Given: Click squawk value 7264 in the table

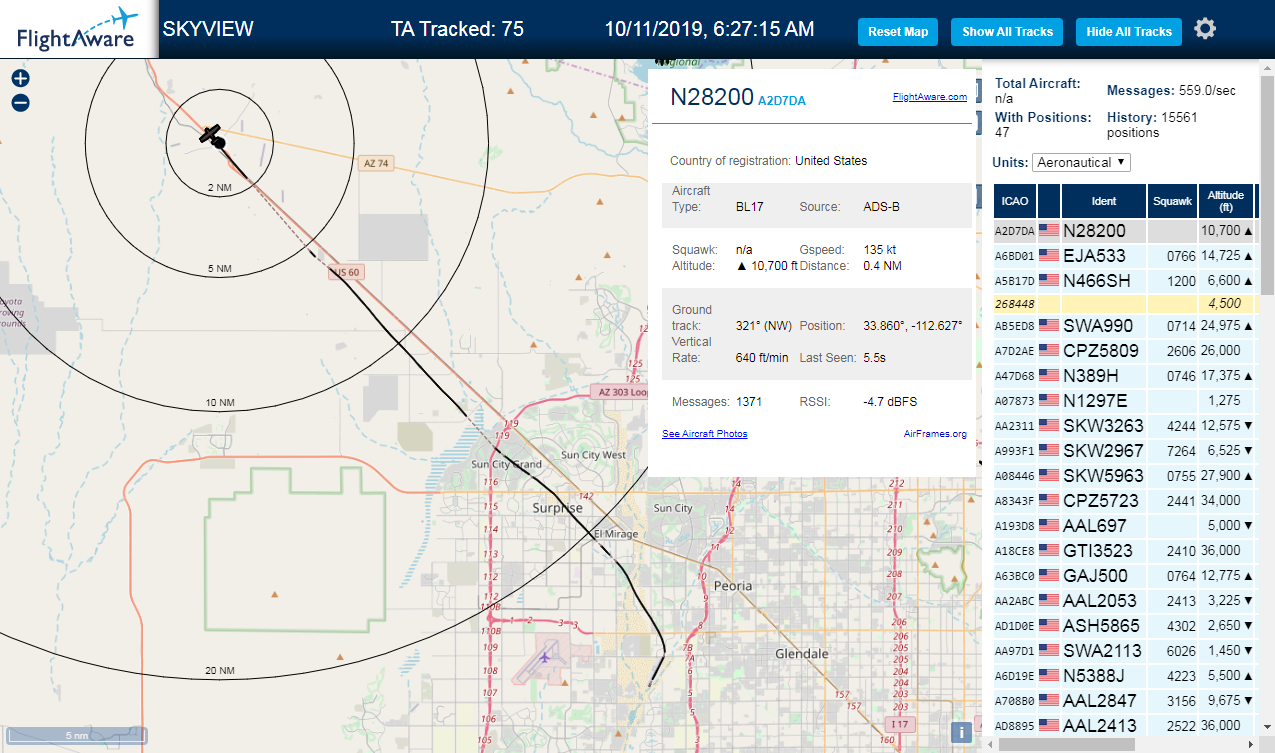Looking at the screenshot, I should coord(1182,451).
